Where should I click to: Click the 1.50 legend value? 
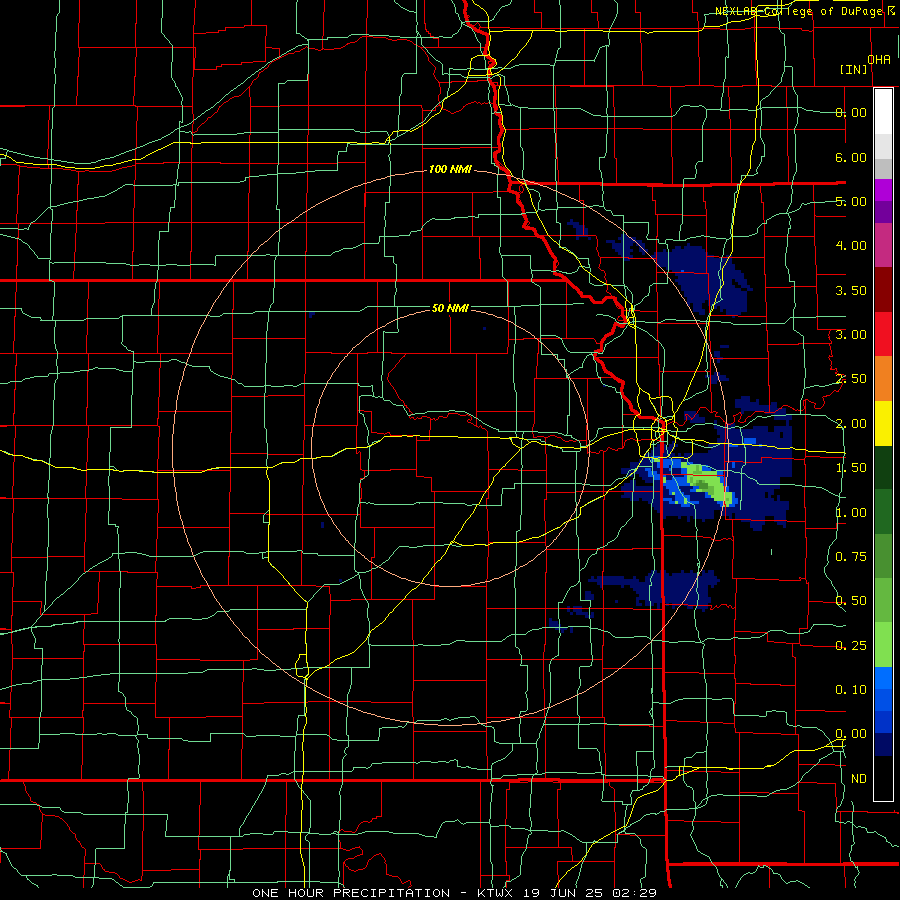[x=851, y=468]
